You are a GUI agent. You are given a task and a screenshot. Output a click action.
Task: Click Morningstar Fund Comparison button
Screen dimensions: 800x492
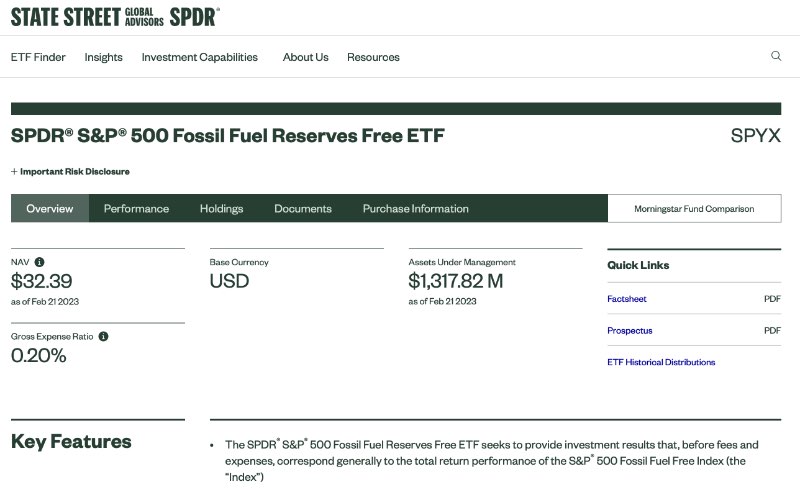tap(694, 208)
